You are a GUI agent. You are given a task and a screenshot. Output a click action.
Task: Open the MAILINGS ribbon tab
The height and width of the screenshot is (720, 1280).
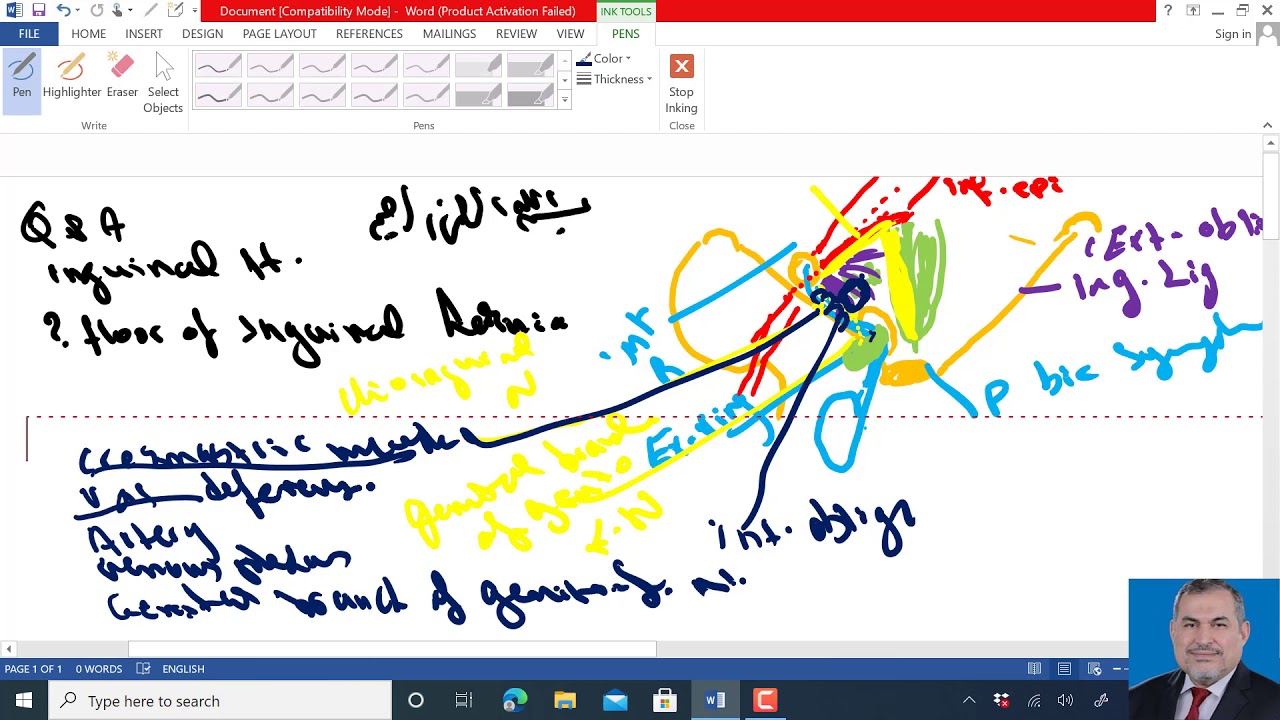tap(449, 34)
